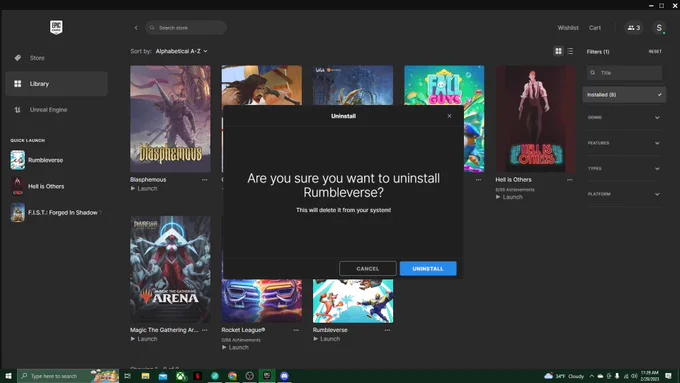The image size is (680, 383).
Task: Click the Magic The Gathering Arena cover art
Action: (x=170, y=269)
